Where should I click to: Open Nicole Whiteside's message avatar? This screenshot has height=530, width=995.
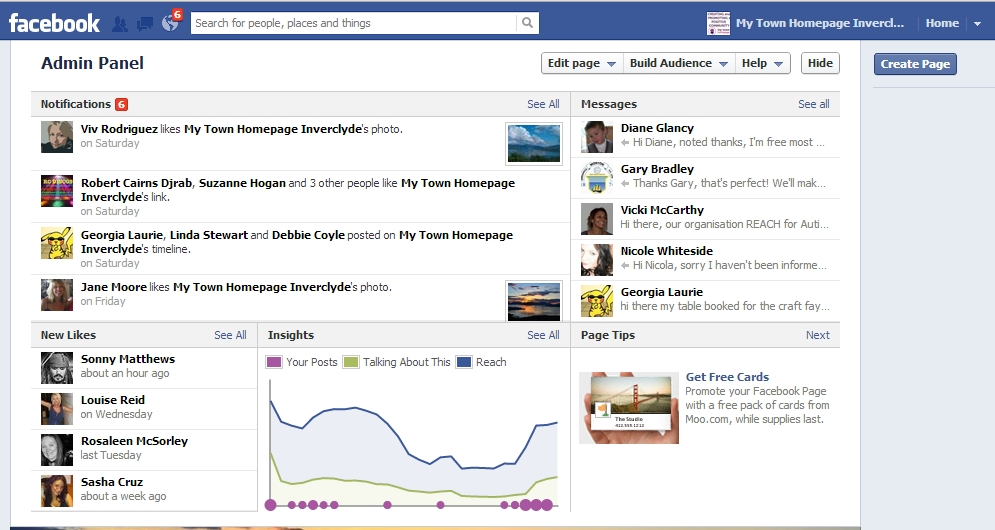pos(597,260)
